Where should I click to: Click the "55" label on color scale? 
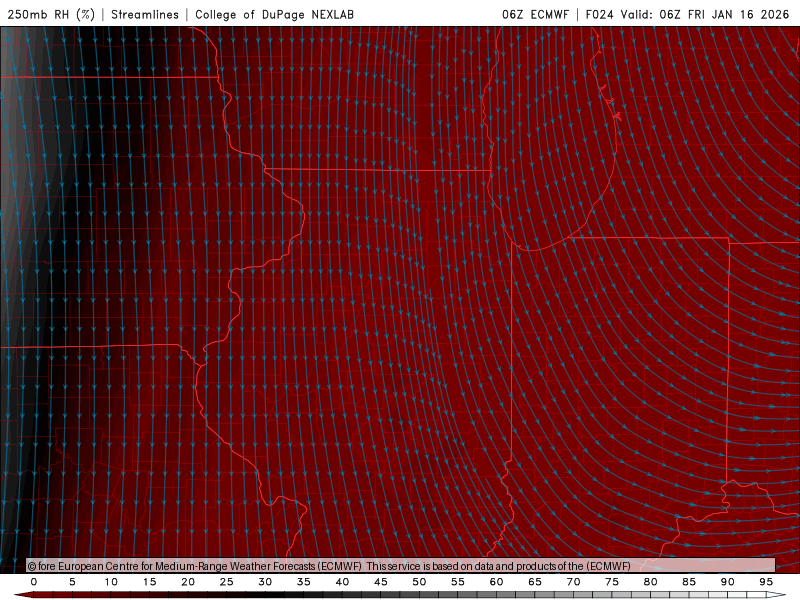click(x=458, y=582)
